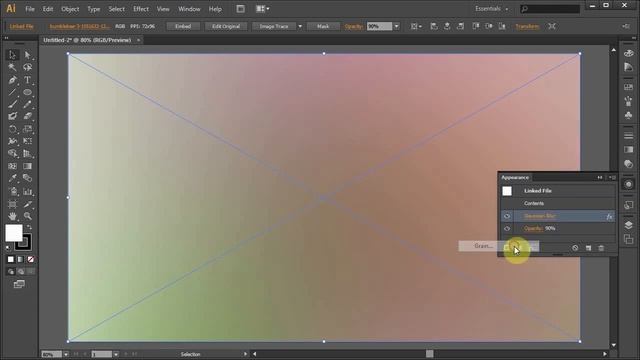The height and width of the screenshot is (360, 640).
Task: Open status bar Selection info arrow
Action: point(245,354)
